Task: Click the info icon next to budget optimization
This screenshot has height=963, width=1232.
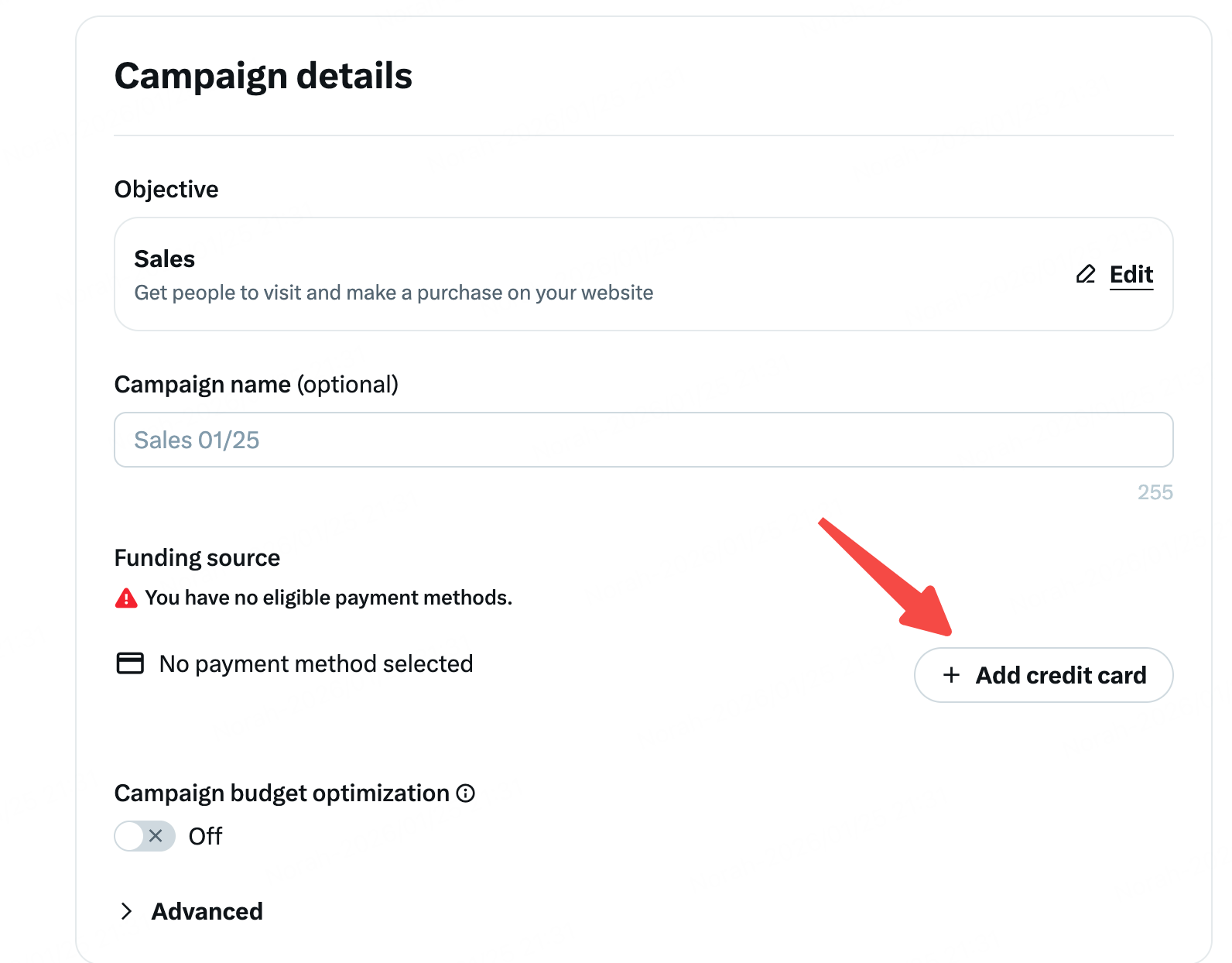Action: click(466, 793)
